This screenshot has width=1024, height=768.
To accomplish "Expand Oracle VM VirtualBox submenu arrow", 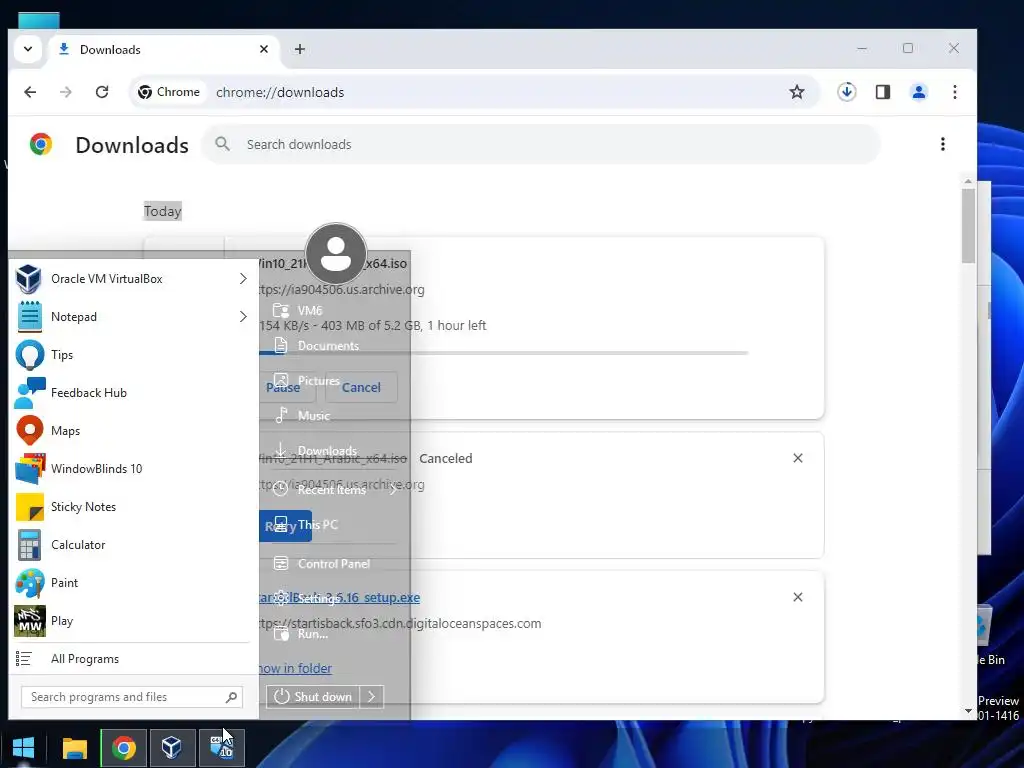I will pos(243,279).
